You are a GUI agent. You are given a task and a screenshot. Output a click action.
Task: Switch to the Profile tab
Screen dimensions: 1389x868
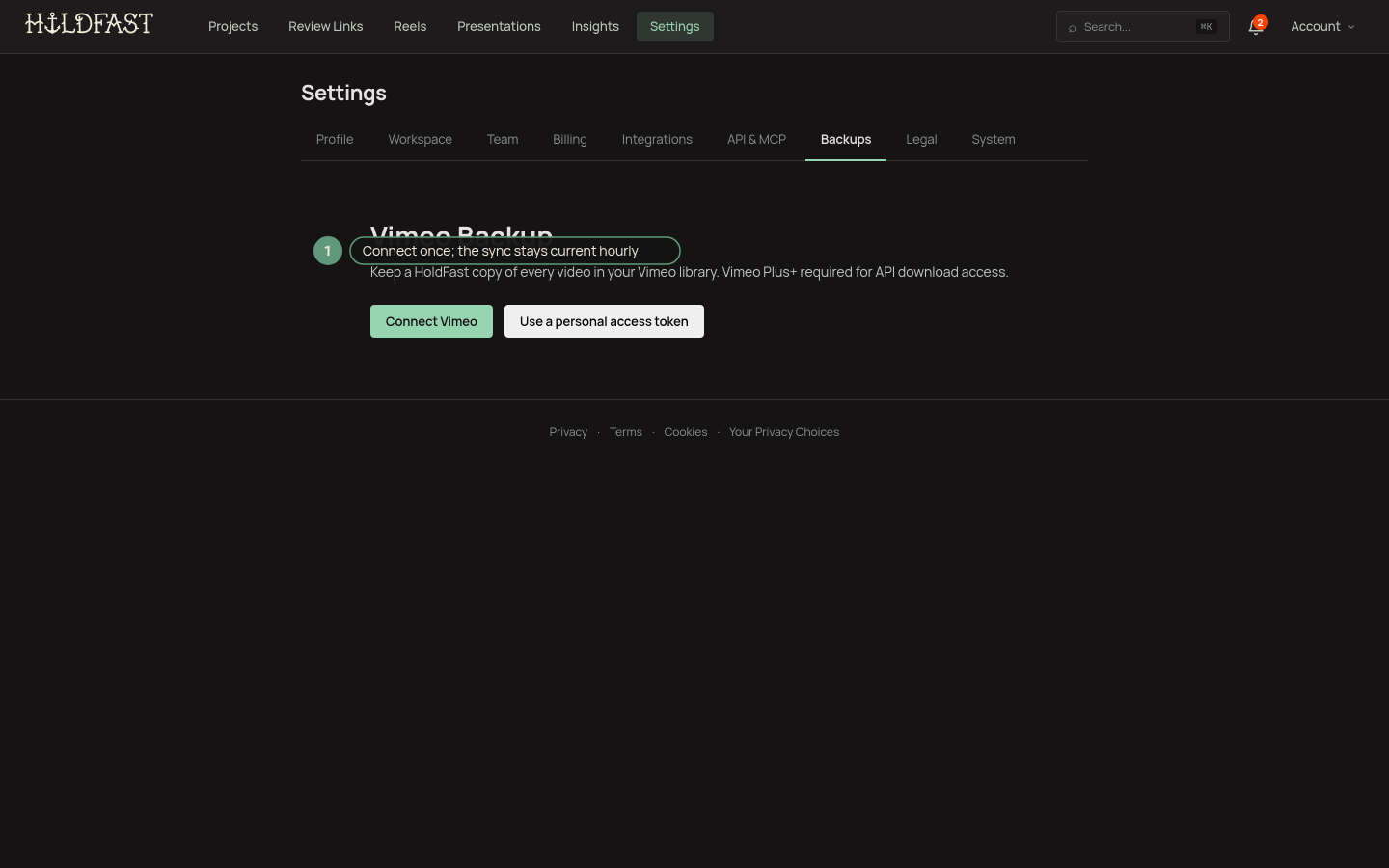(x=335, y=140)
